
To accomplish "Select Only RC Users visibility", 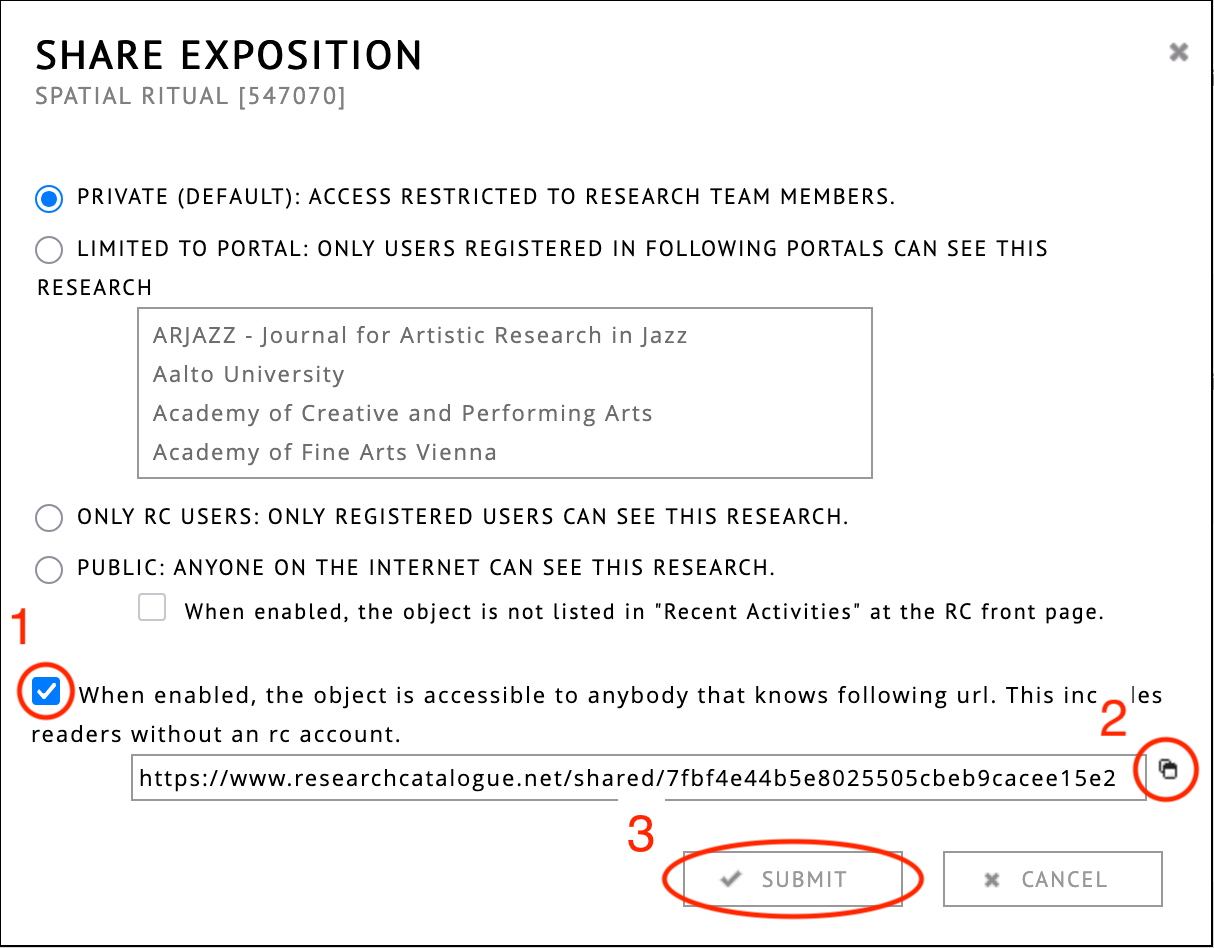I will [x=48, y=518].
